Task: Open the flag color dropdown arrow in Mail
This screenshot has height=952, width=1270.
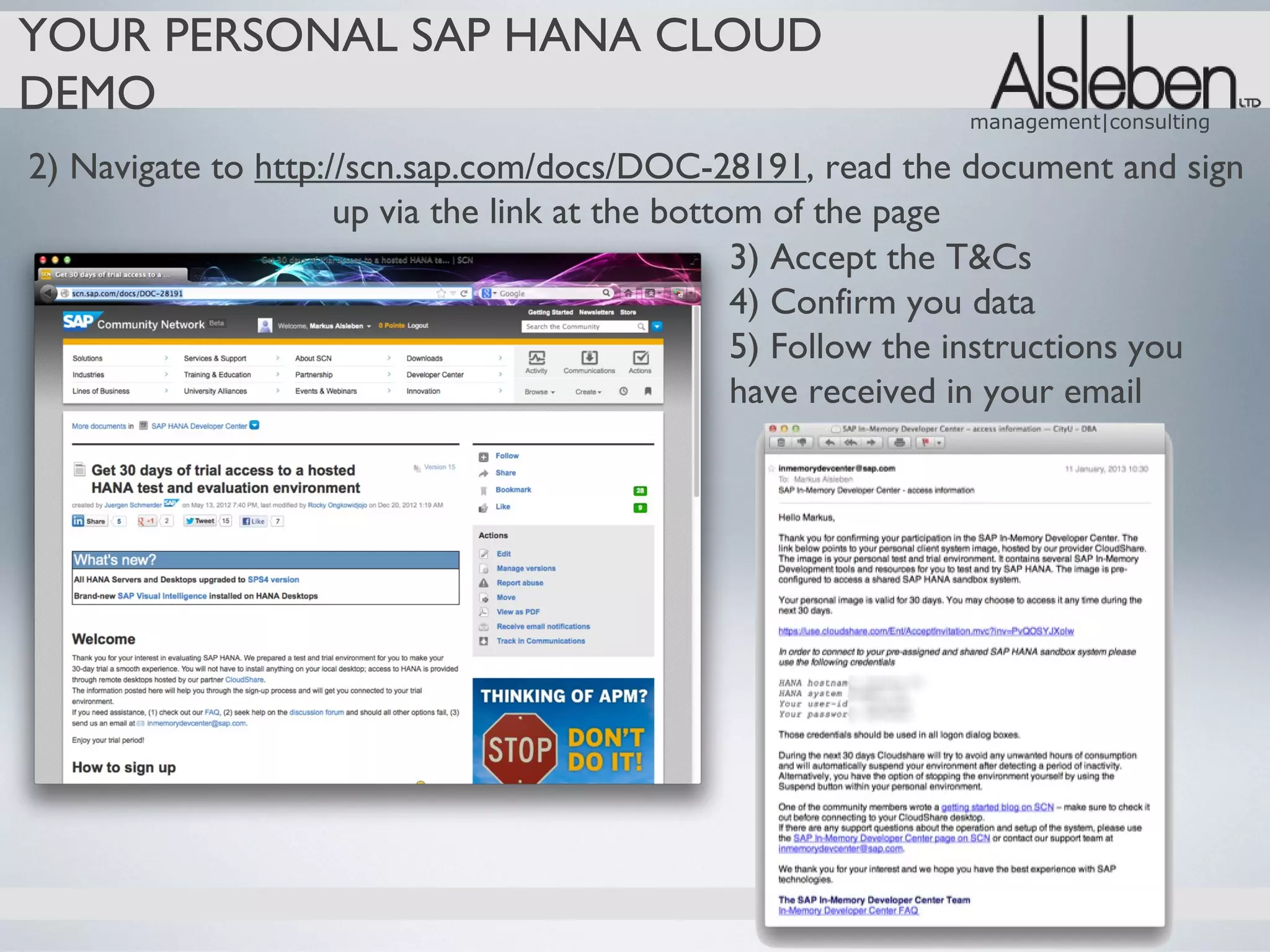Action: click(939, 443)
